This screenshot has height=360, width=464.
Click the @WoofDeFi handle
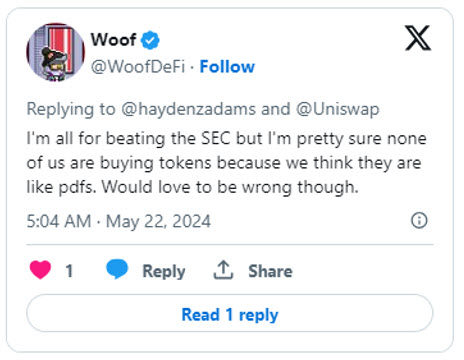(x=138, y=67)
